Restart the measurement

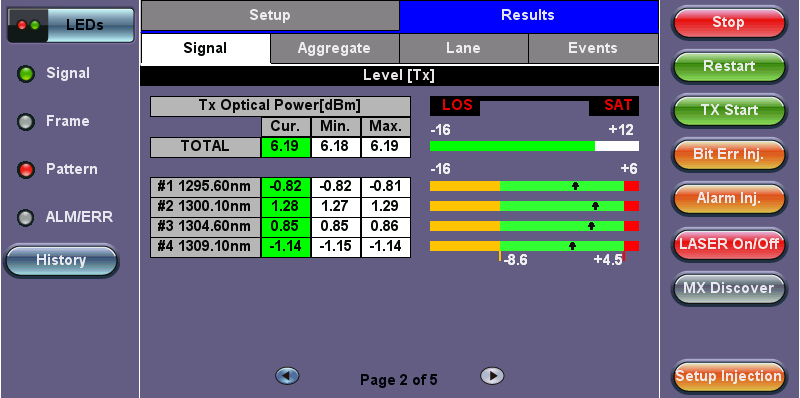728,66
